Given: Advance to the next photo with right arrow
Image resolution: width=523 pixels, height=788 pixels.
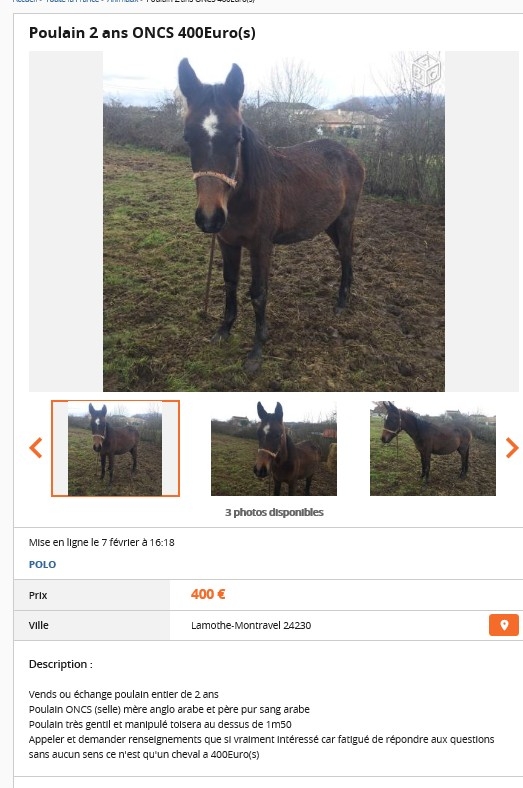Looking at the screenshot, I should click(511, 448).
